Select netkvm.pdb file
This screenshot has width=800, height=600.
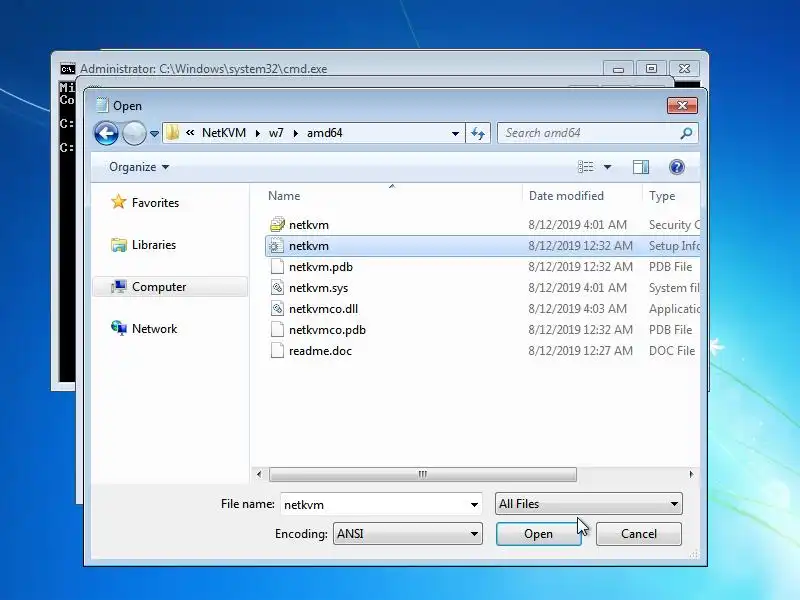point(482,267)
